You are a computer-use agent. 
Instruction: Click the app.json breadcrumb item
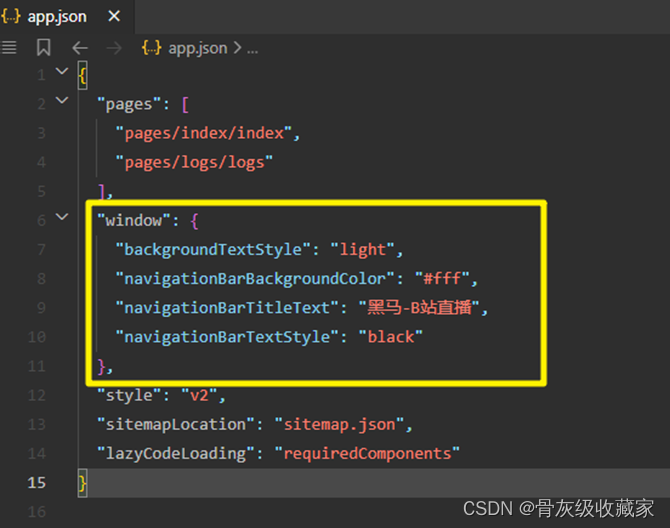(197, 48)
